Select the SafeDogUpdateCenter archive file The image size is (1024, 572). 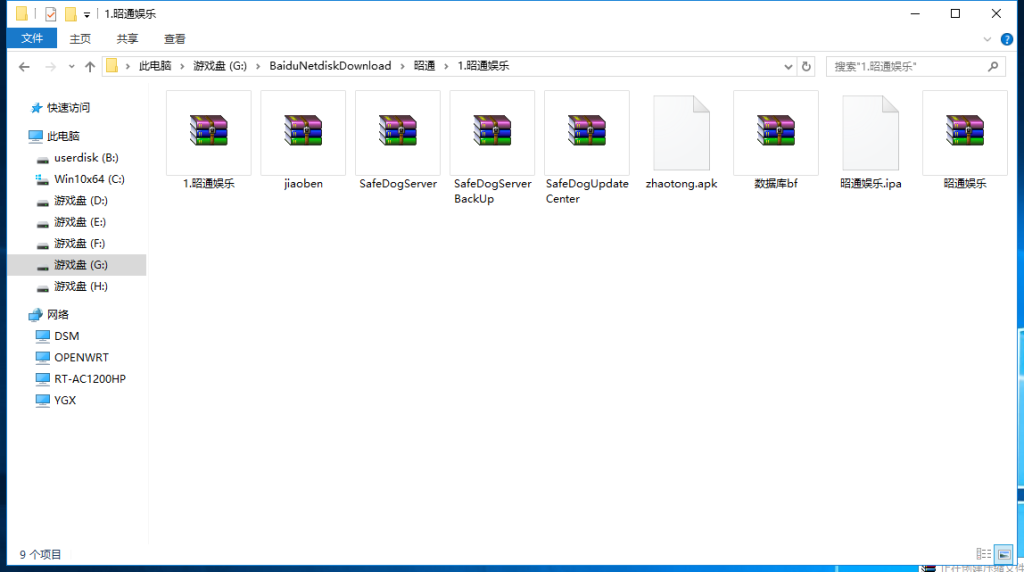point(587,148)
